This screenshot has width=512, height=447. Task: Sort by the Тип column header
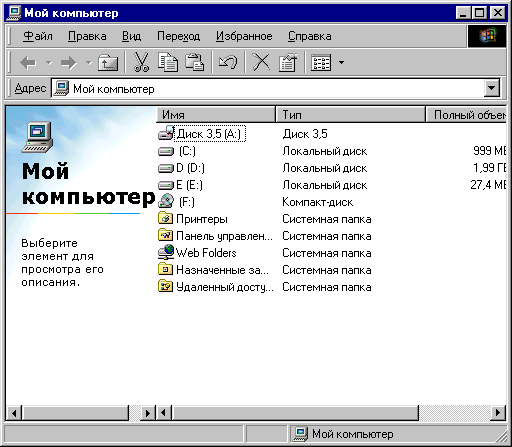pos(351,115)
